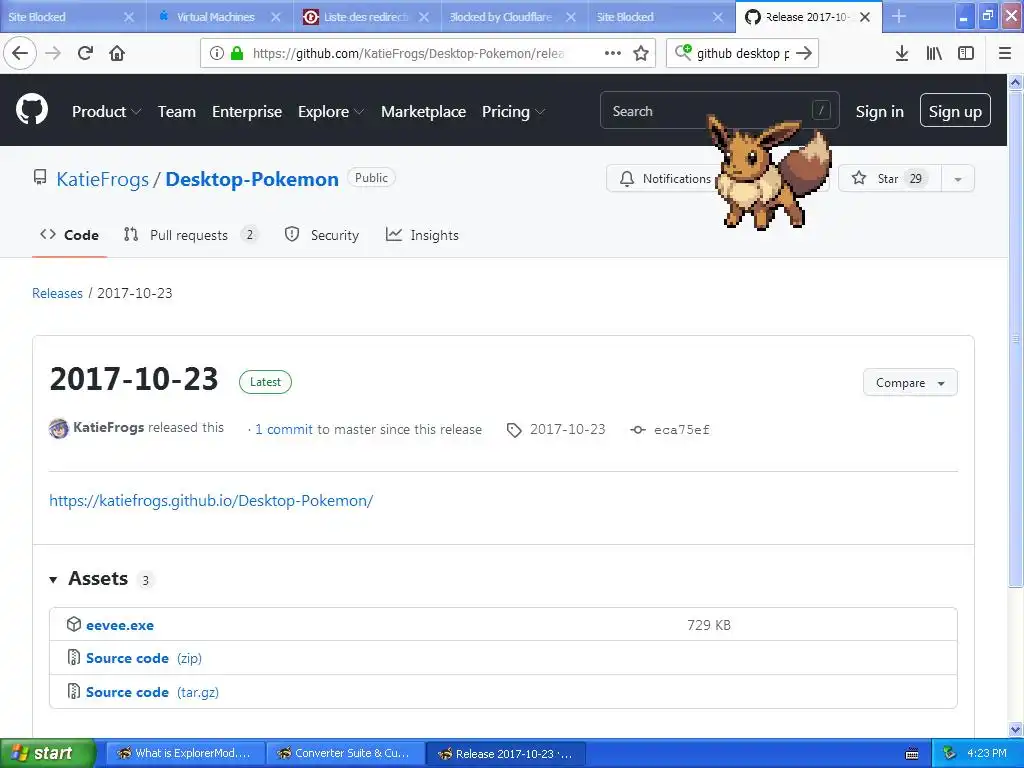Expand the Explore dropdown menu
Image resolution: width=1024 pixels, height=768 pixels.
click(x=330, y=112)
